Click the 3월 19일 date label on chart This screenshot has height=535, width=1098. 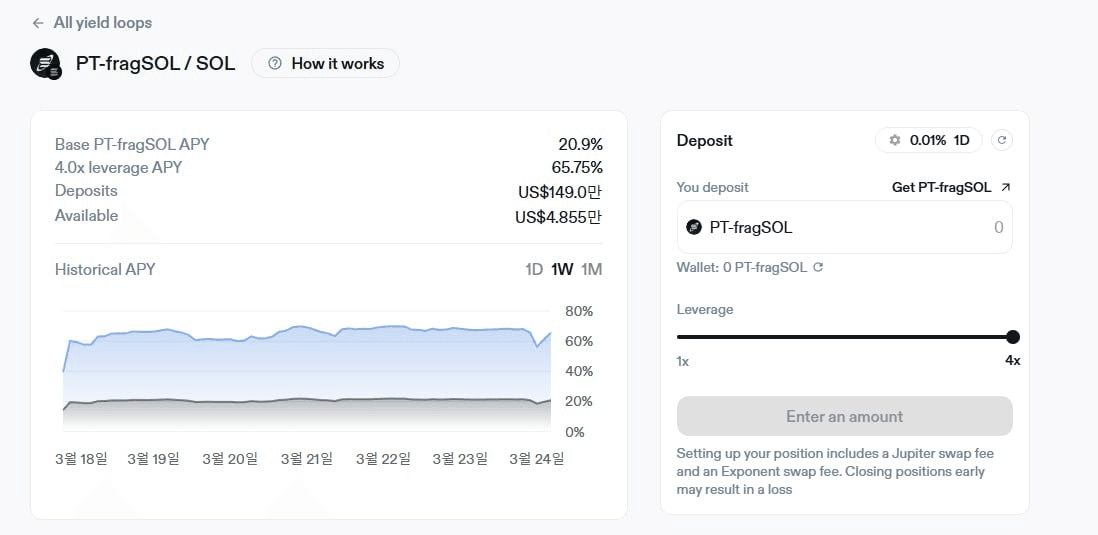pos(153,459)
